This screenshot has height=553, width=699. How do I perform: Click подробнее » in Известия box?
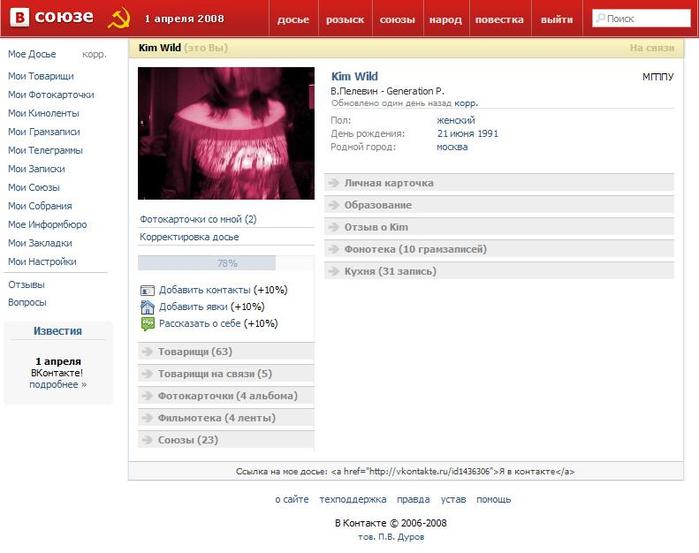point(58,384)
